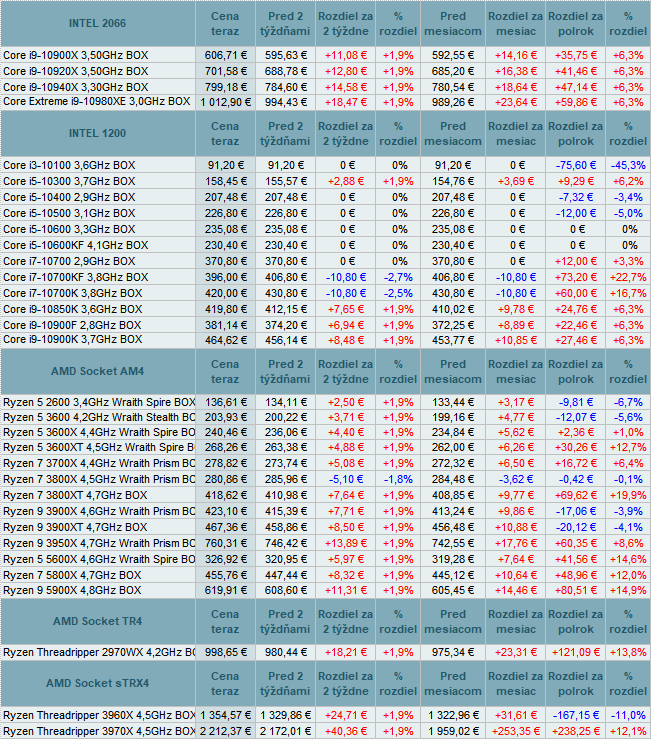Select Pred mesiacom header in INTEL 1200 section
The image size is (651, 739).
453,133
